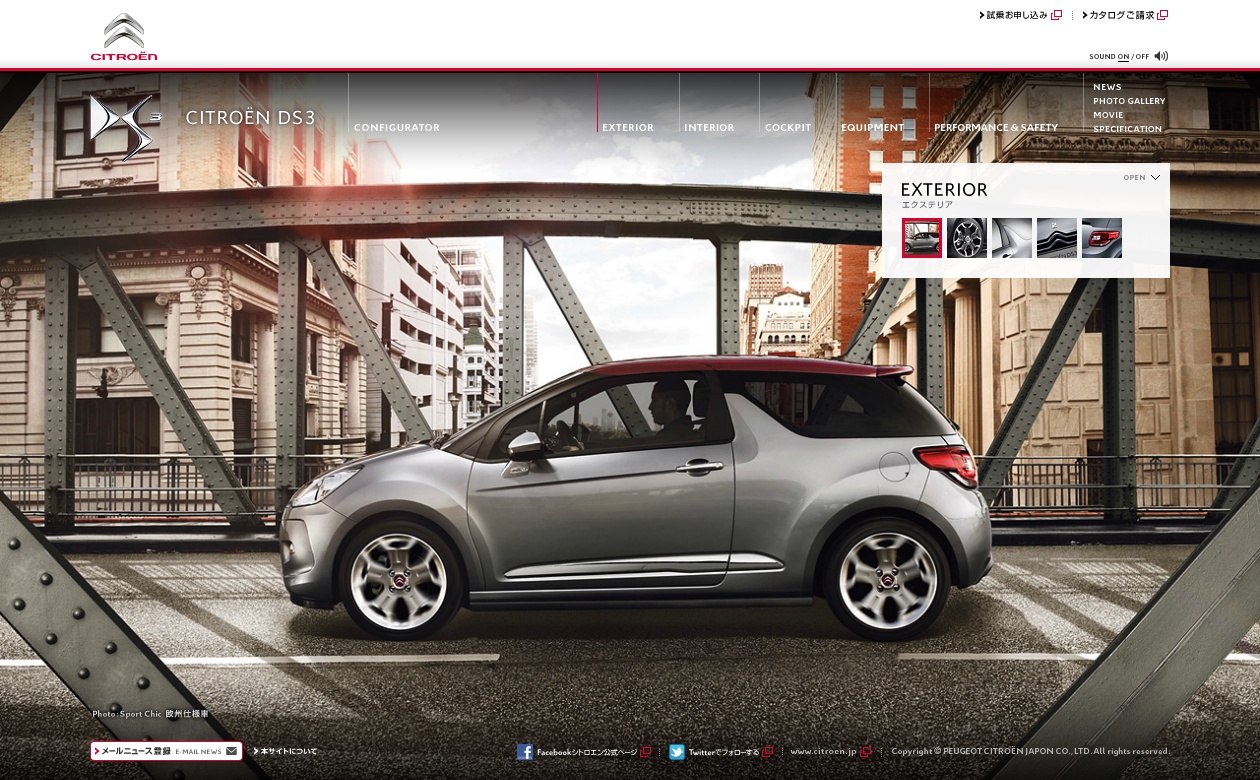Click the external-link icon beside カタログご請求
The height and width of the screenshot is (780, 1260).
point(1163,15)
